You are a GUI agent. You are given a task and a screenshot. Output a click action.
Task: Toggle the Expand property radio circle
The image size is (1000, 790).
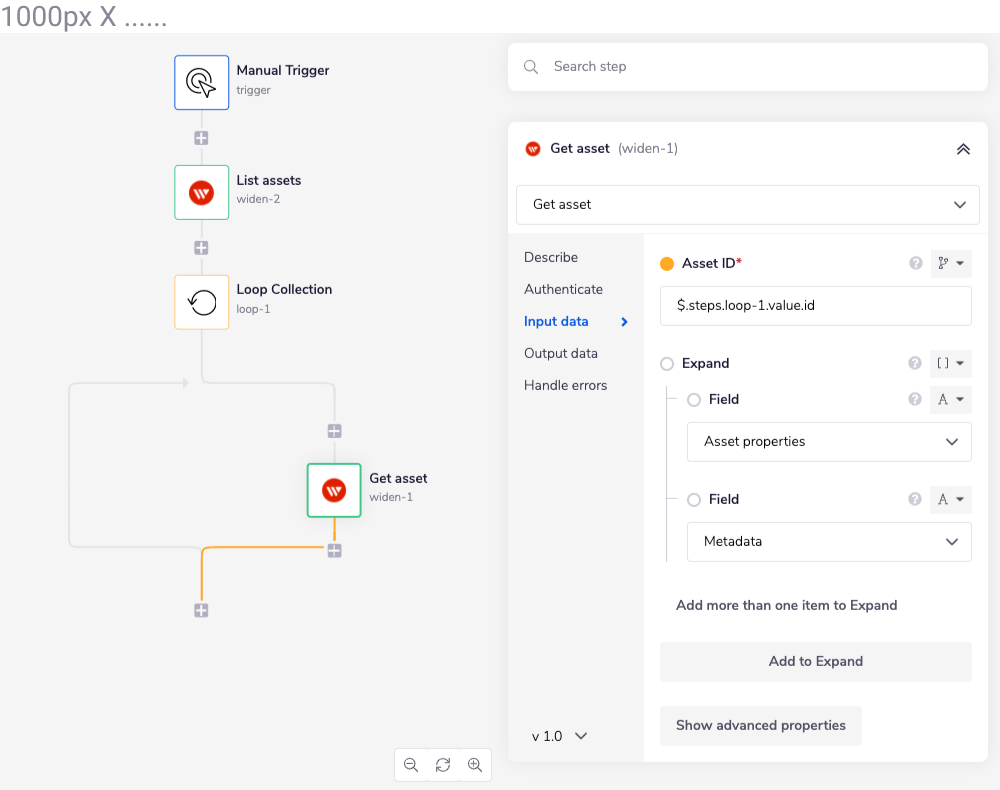667,364
